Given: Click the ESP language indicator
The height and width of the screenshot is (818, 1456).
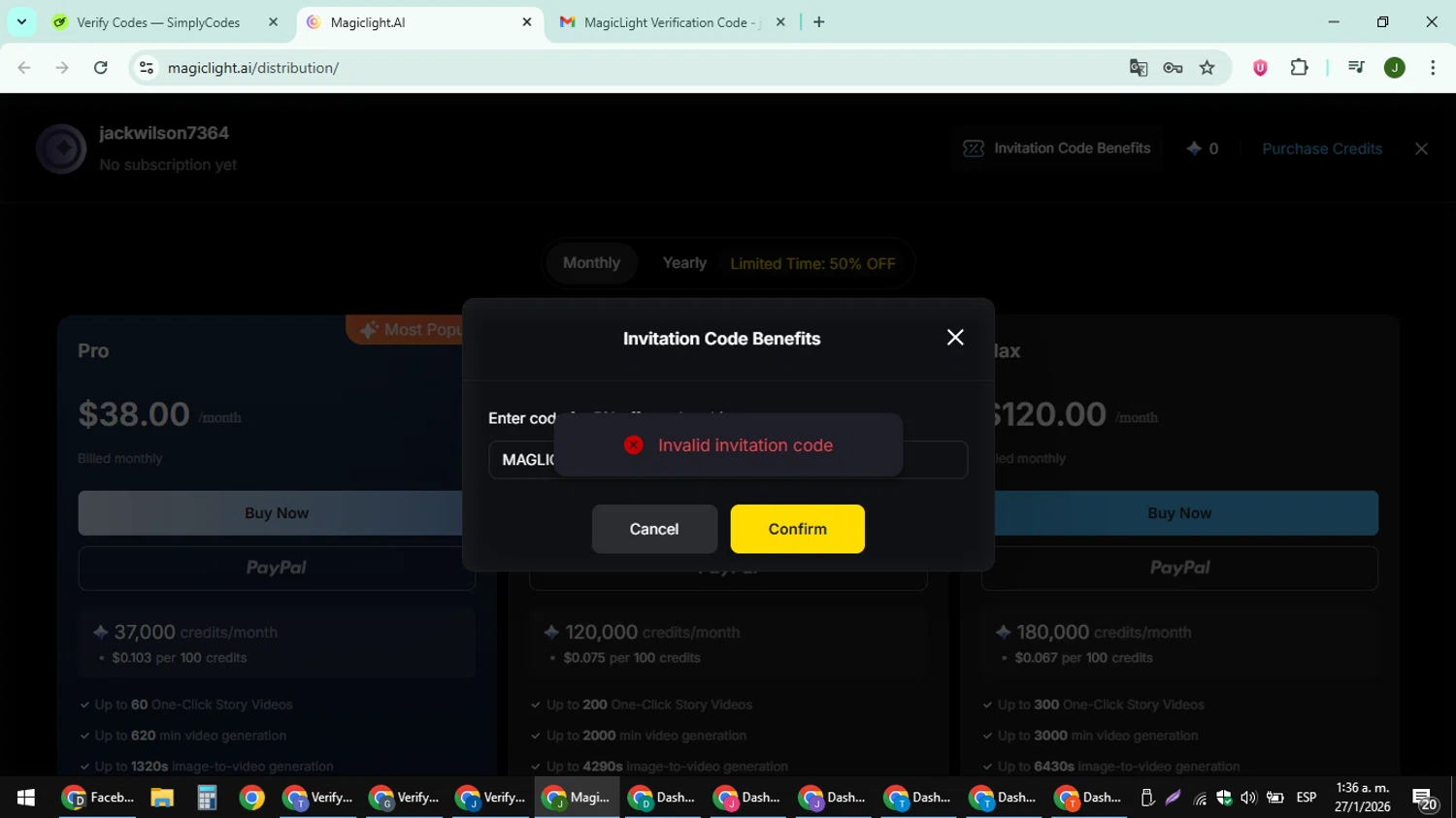Looking at the screenshot, I should [x=1307, y=798].
